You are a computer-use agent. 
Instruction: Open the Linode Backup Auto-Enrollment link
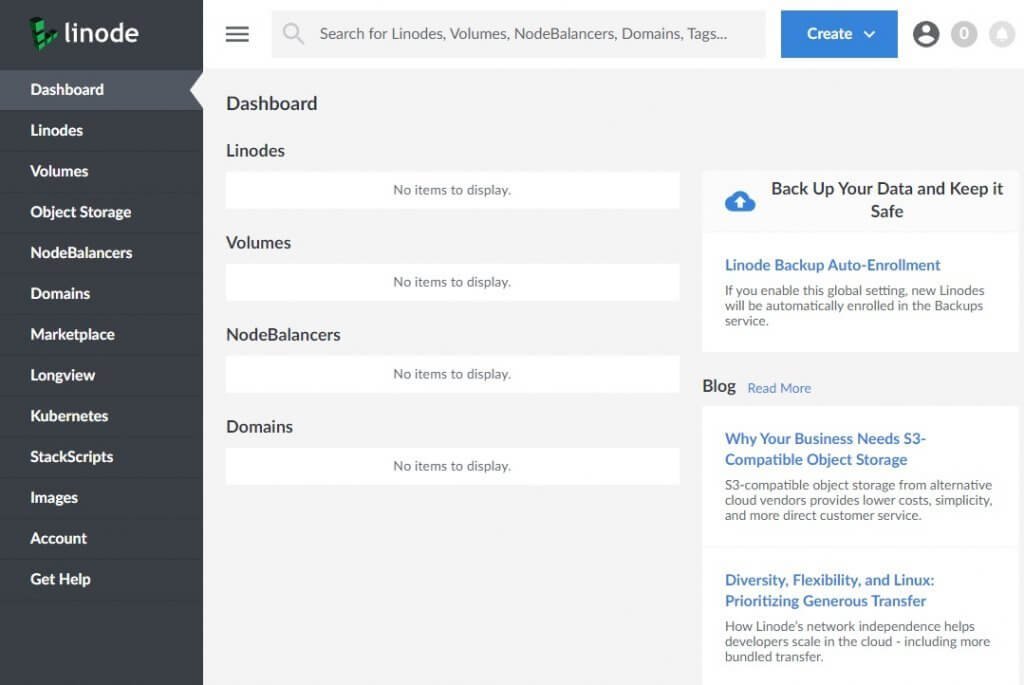(832, 265)
